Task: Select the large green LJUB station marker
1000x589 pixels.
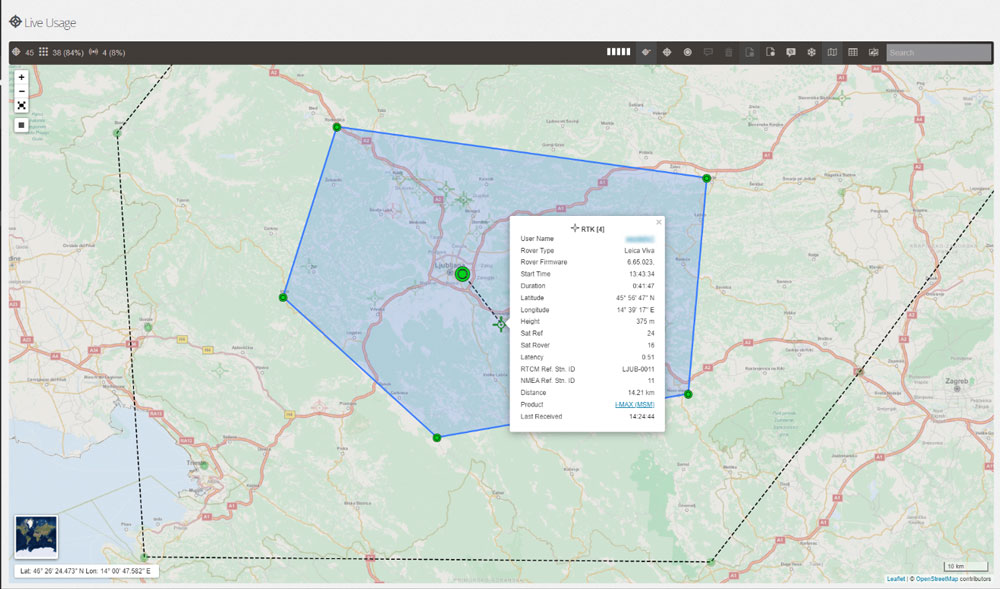Action: click(462, 273)
